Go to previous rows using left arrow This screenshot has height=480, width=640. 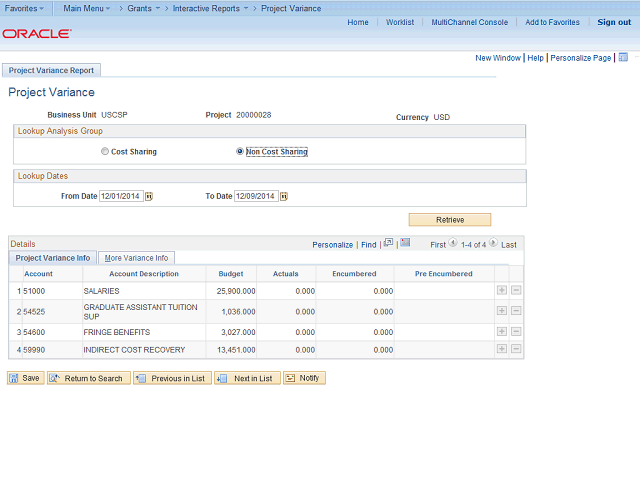(x=453, y=243)
